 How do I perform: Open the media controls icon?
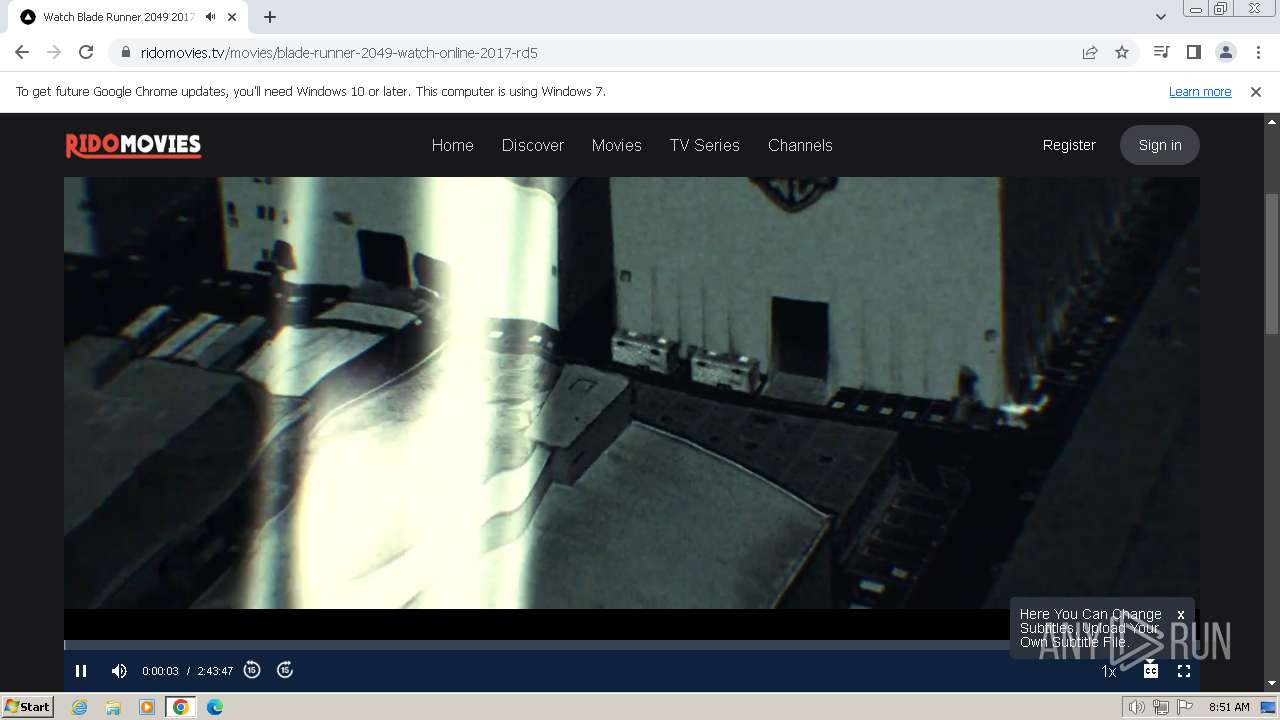pyautogui.click(x=1161, y=52)
